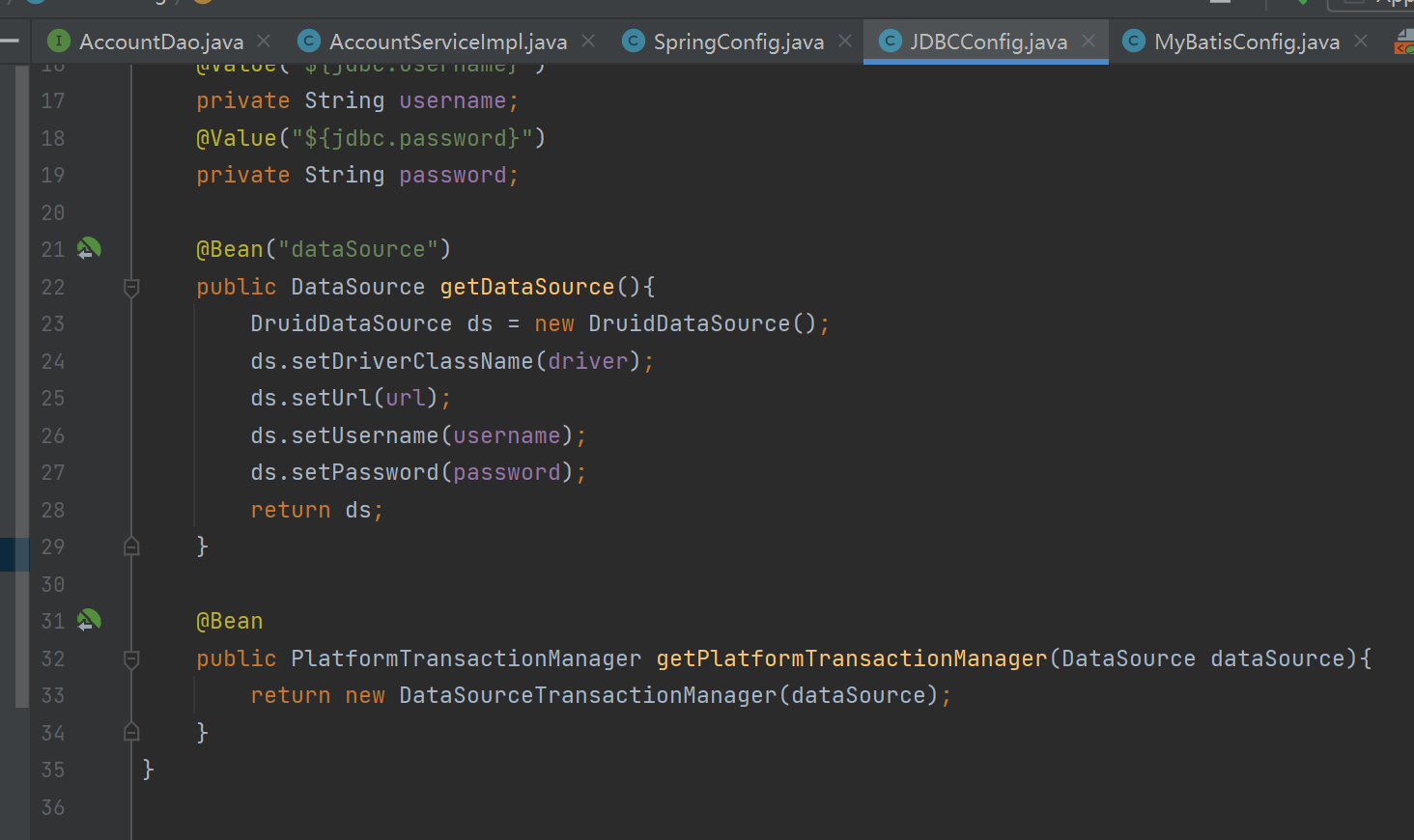The image size is (1414, 840).
Task: Click the class icon on SpringConfig.java tab
Action: (634, 41)
